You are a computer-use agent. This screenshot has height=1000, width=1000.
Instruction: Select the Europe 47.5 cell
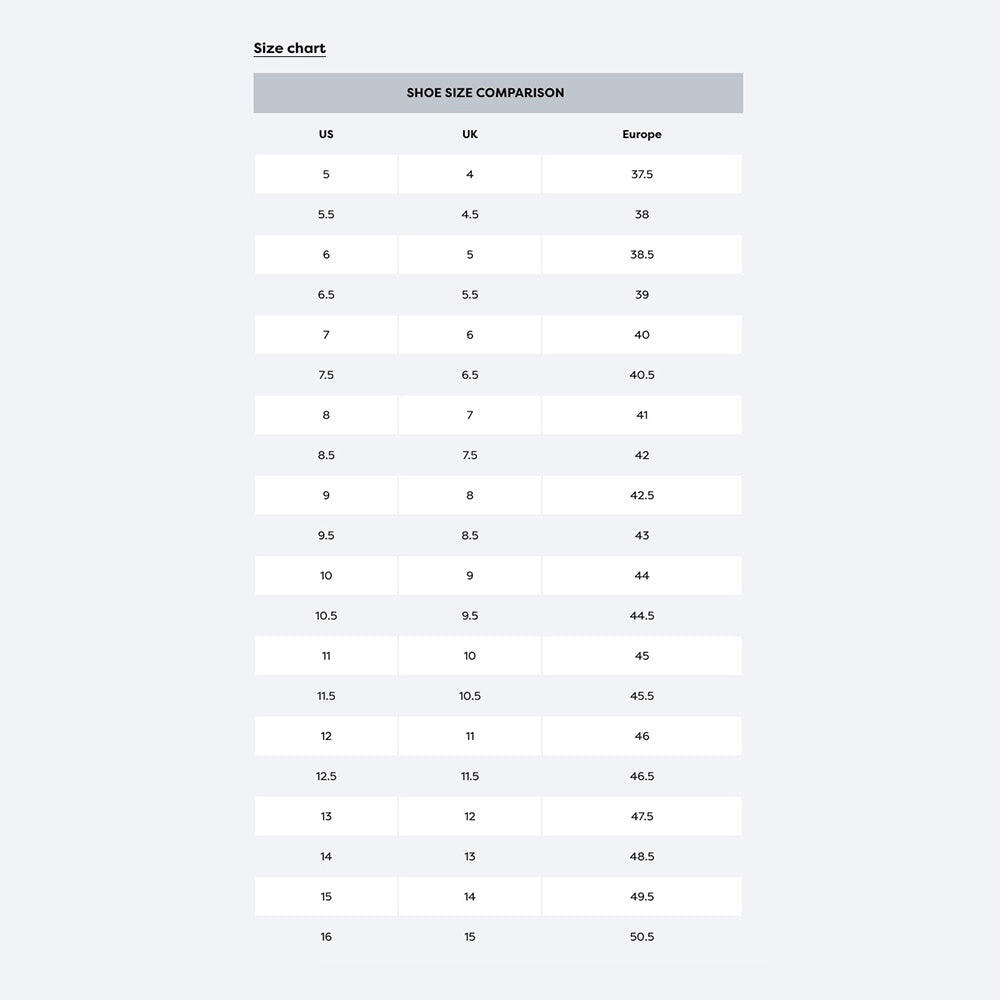tap(642, 816)
